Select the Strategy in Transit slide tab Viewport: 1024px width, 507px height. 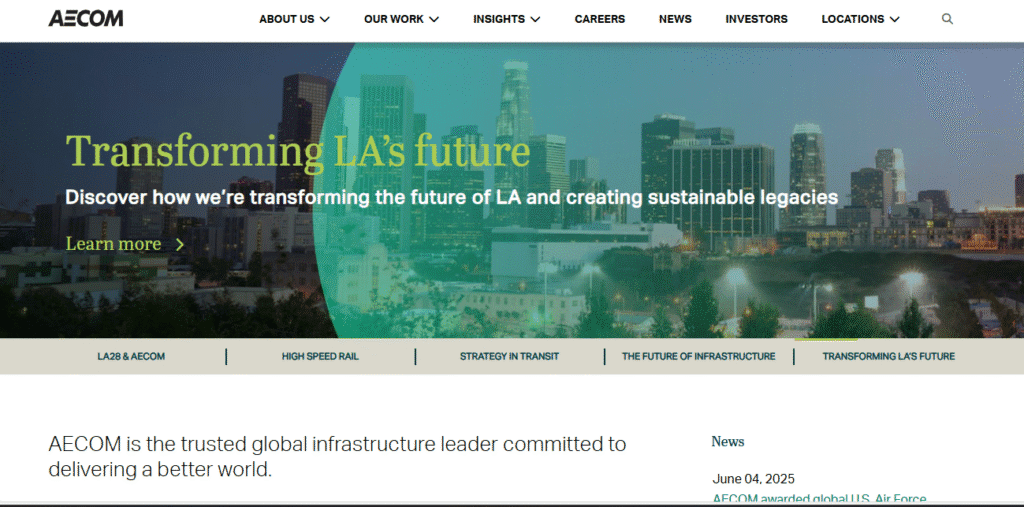(509, 357)
